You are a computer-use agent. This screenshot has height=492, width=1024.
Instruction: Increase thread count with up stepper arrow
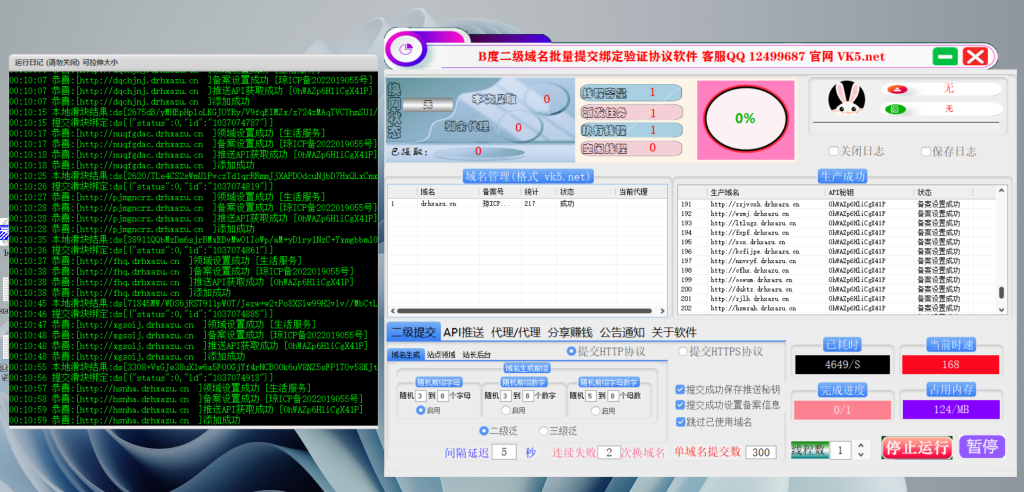tap(860, 445)
